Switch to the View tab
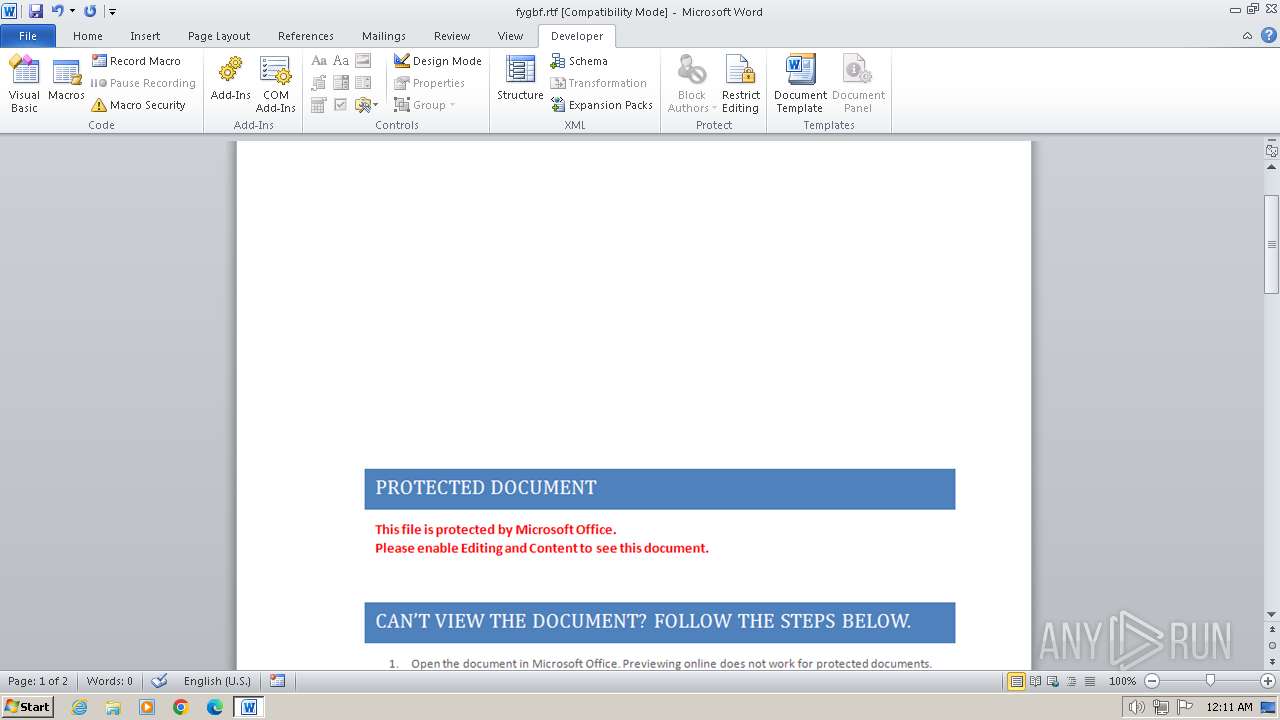This screenshot has width=1280, height=720. [510, 36]
